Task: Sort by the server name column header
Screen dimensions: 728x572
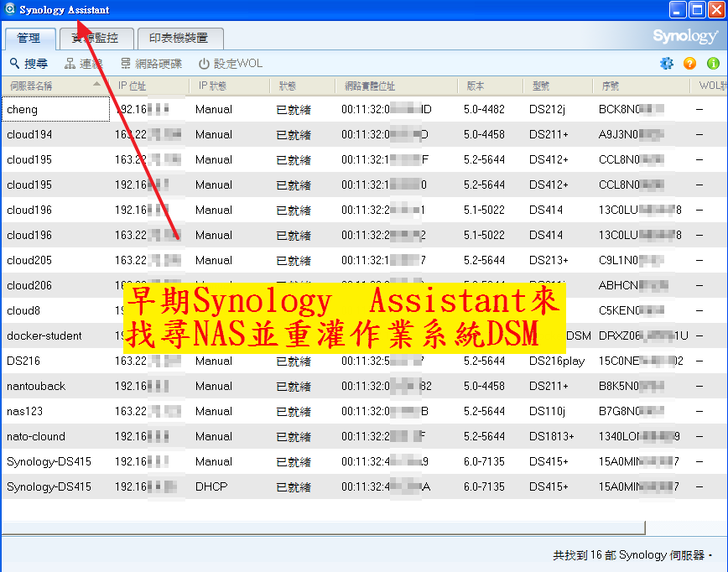Action: click(x=55, y=86)
